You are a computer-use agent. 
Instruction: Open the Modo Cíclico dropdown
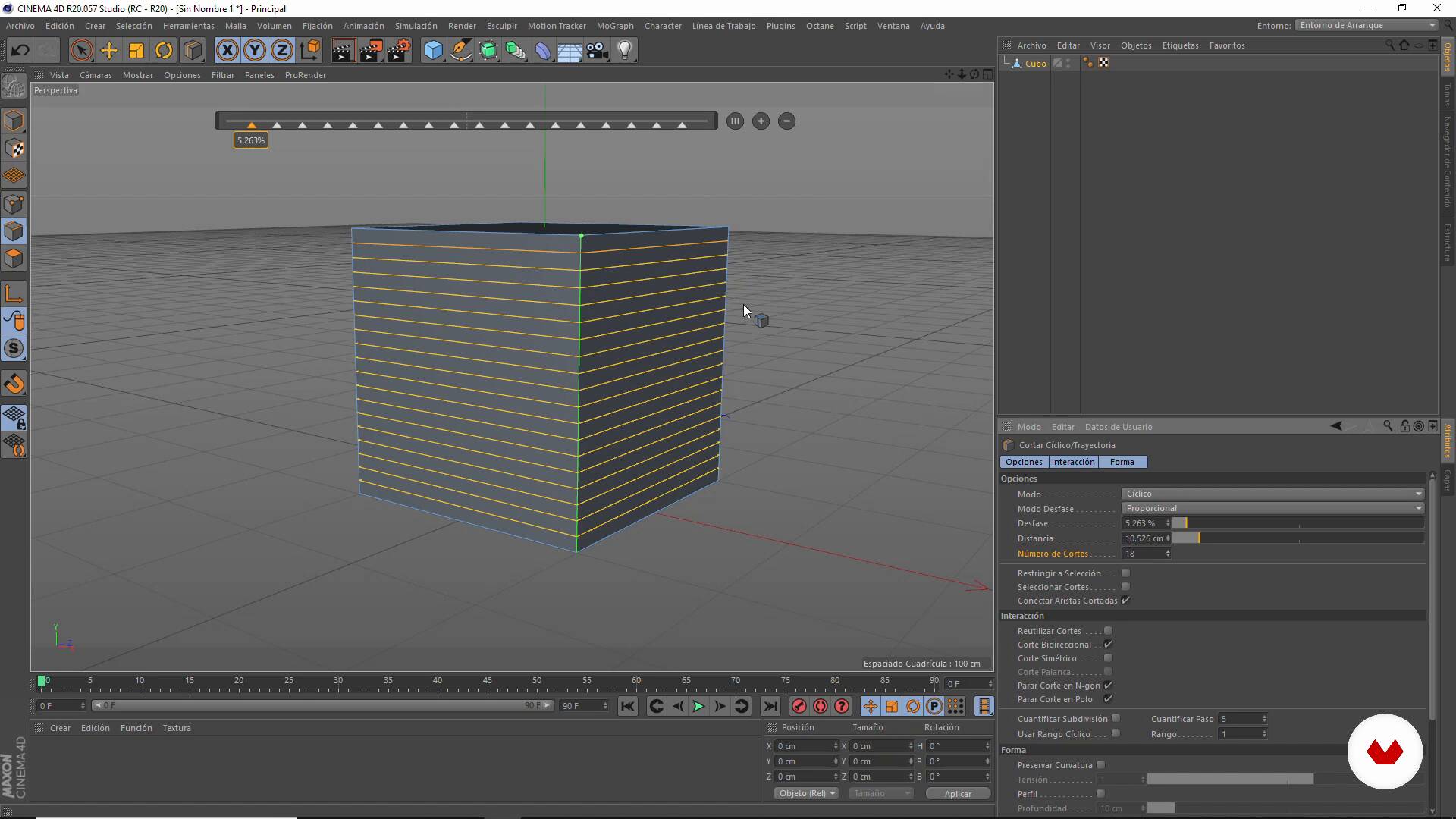(x=1272, y=494)
